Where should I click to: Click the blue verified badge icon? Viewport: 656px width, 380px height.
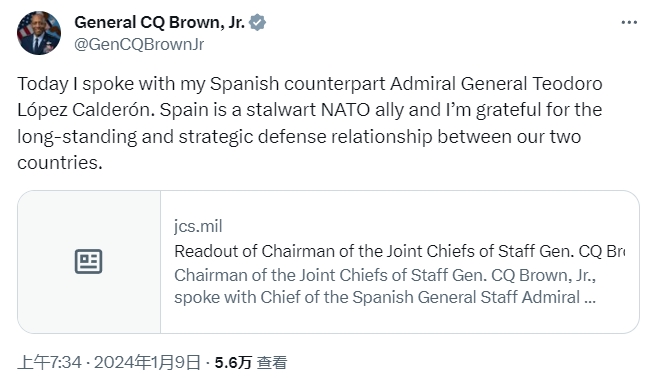click(x=257, y=22)
